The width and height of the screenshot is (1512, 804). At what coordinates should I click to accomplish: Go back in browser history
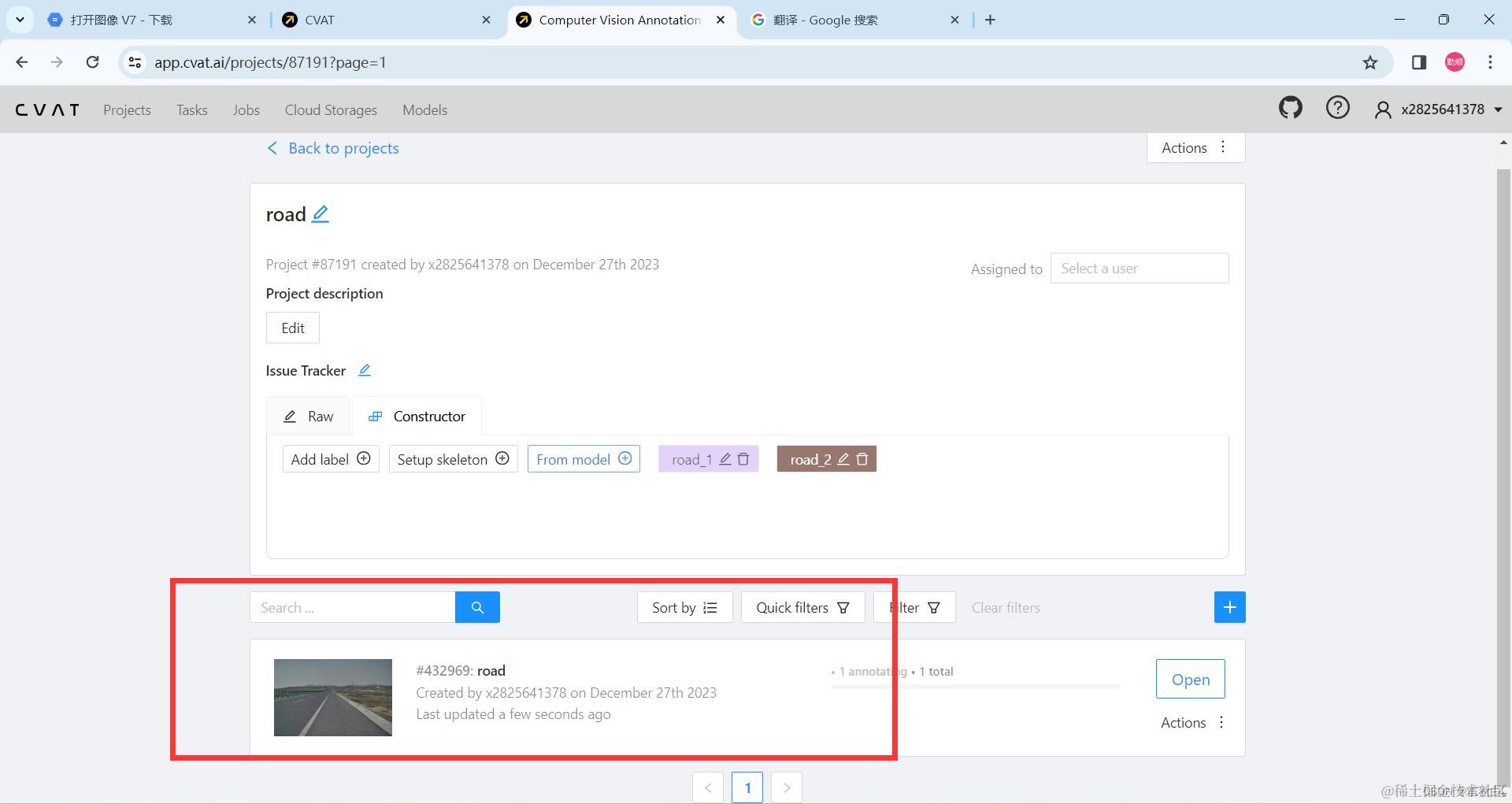22,62
